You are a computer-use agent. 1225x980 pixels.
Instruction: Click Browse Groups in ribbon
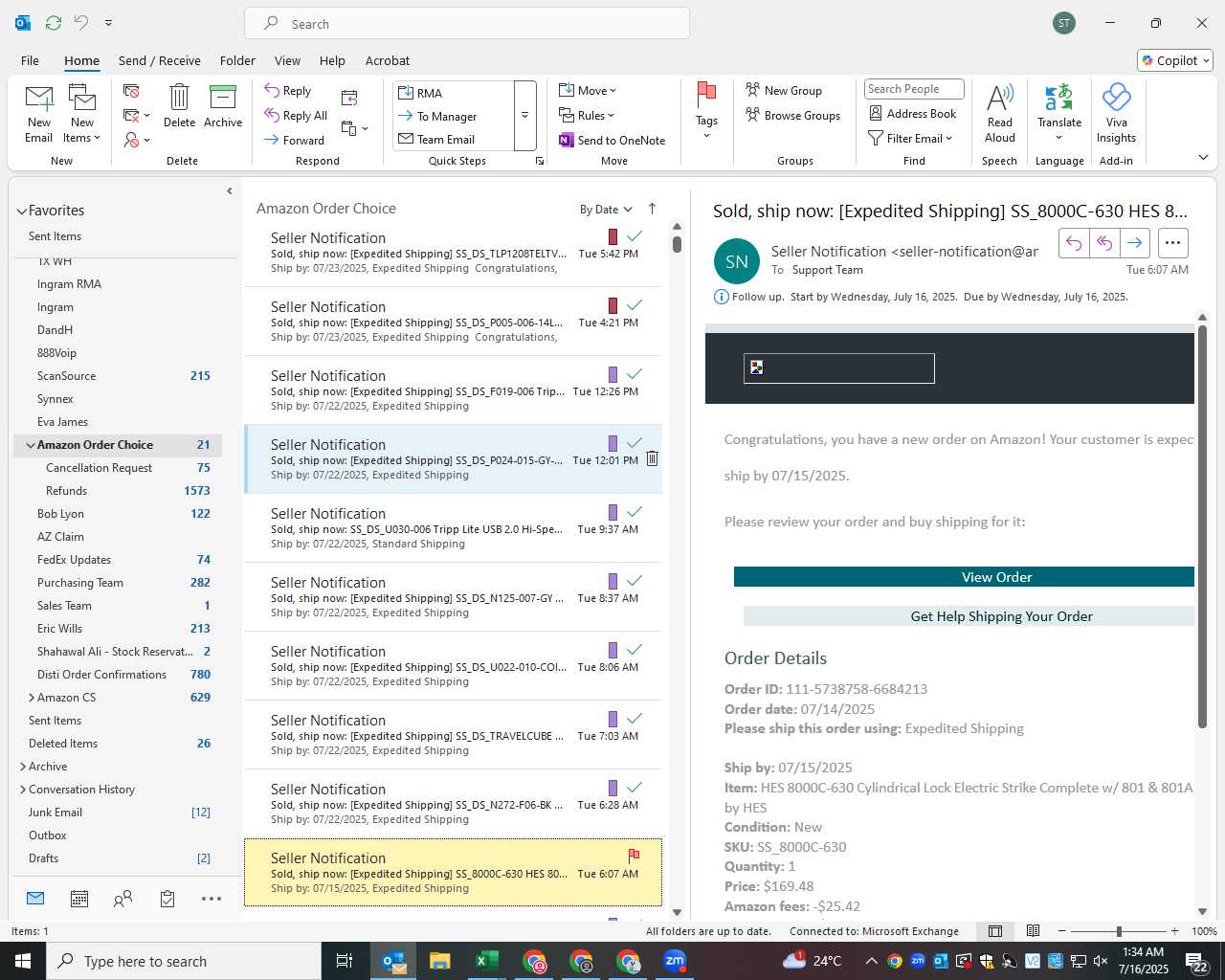pyautogui.click(x=793, y=116)
